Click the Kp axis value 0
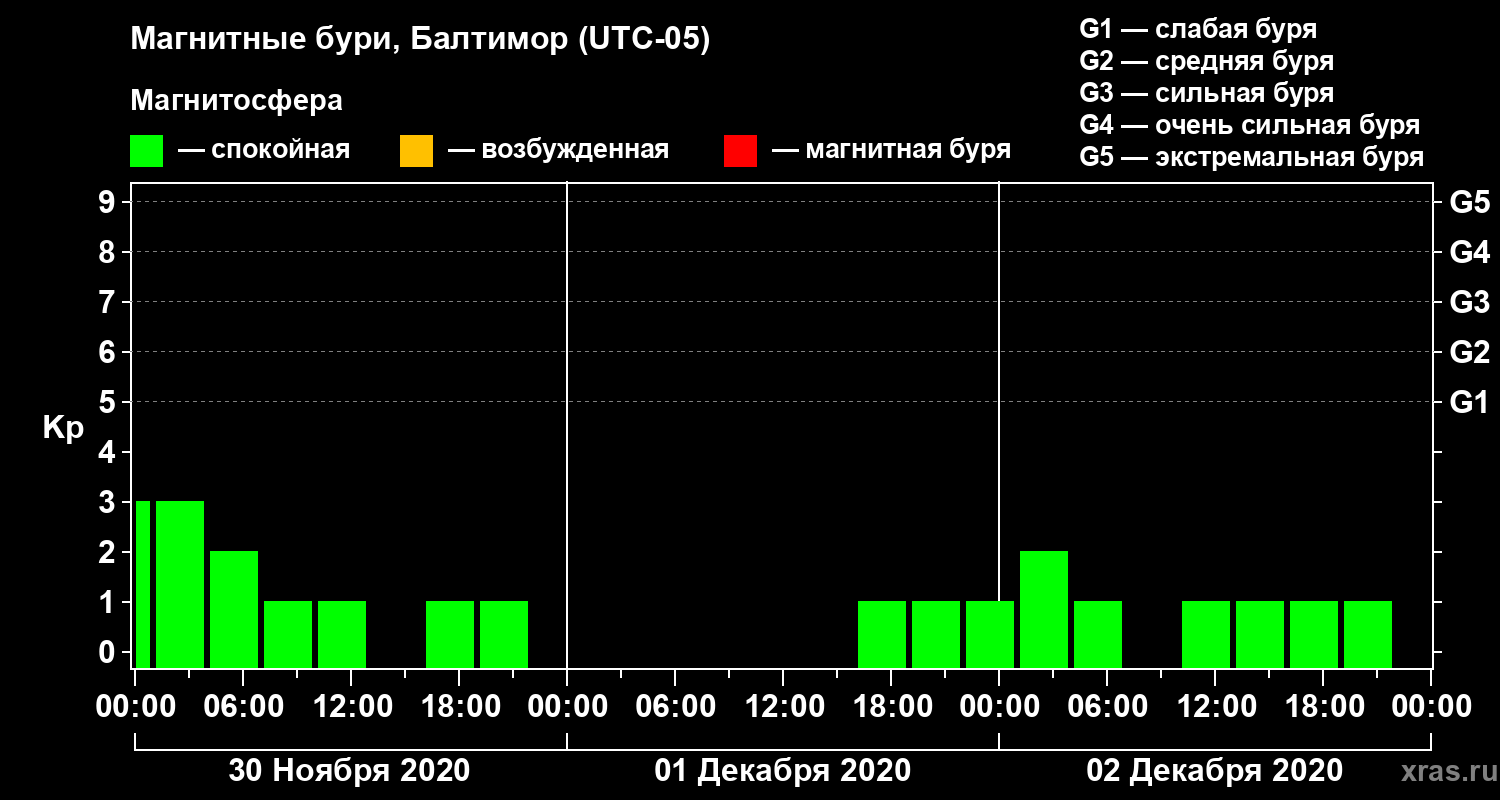The height and width of the screenshot is (800, 1500). pos(109,653)
